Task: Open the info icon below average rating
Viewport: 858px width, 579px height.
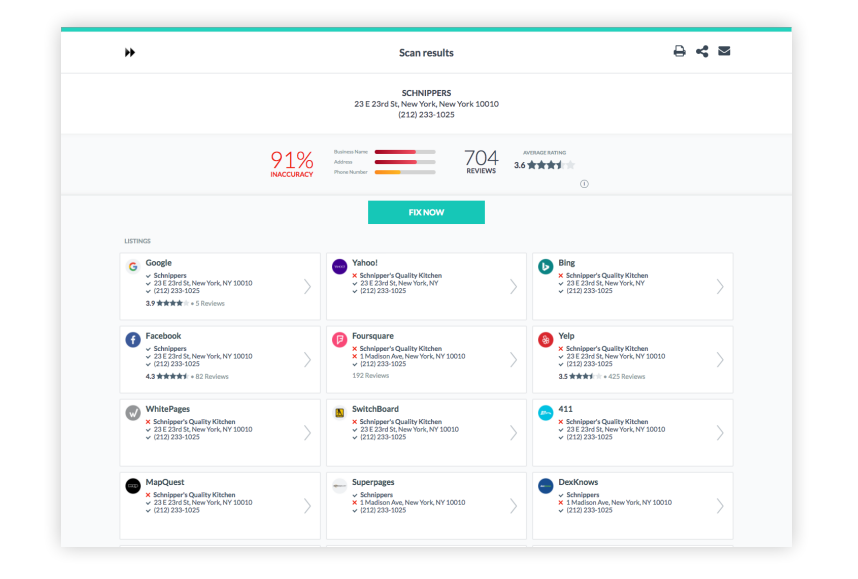Action: coord(584,184)
